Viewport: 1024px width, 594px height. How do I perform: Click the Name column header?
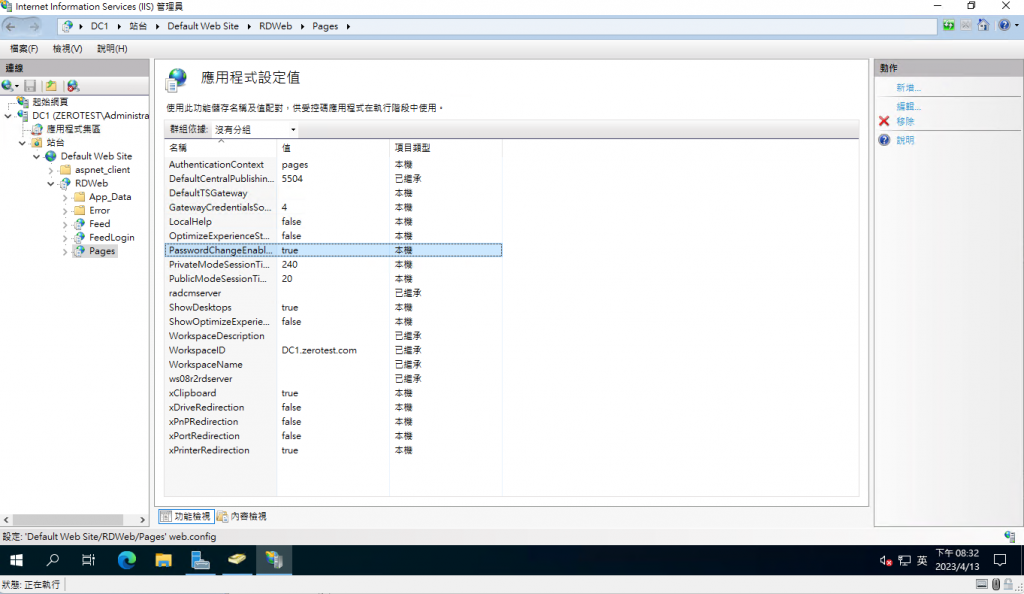point(221,148)
